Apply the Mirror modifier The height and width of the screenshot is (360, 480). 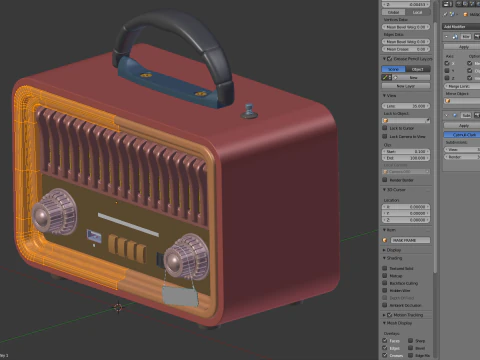(462, 47)
